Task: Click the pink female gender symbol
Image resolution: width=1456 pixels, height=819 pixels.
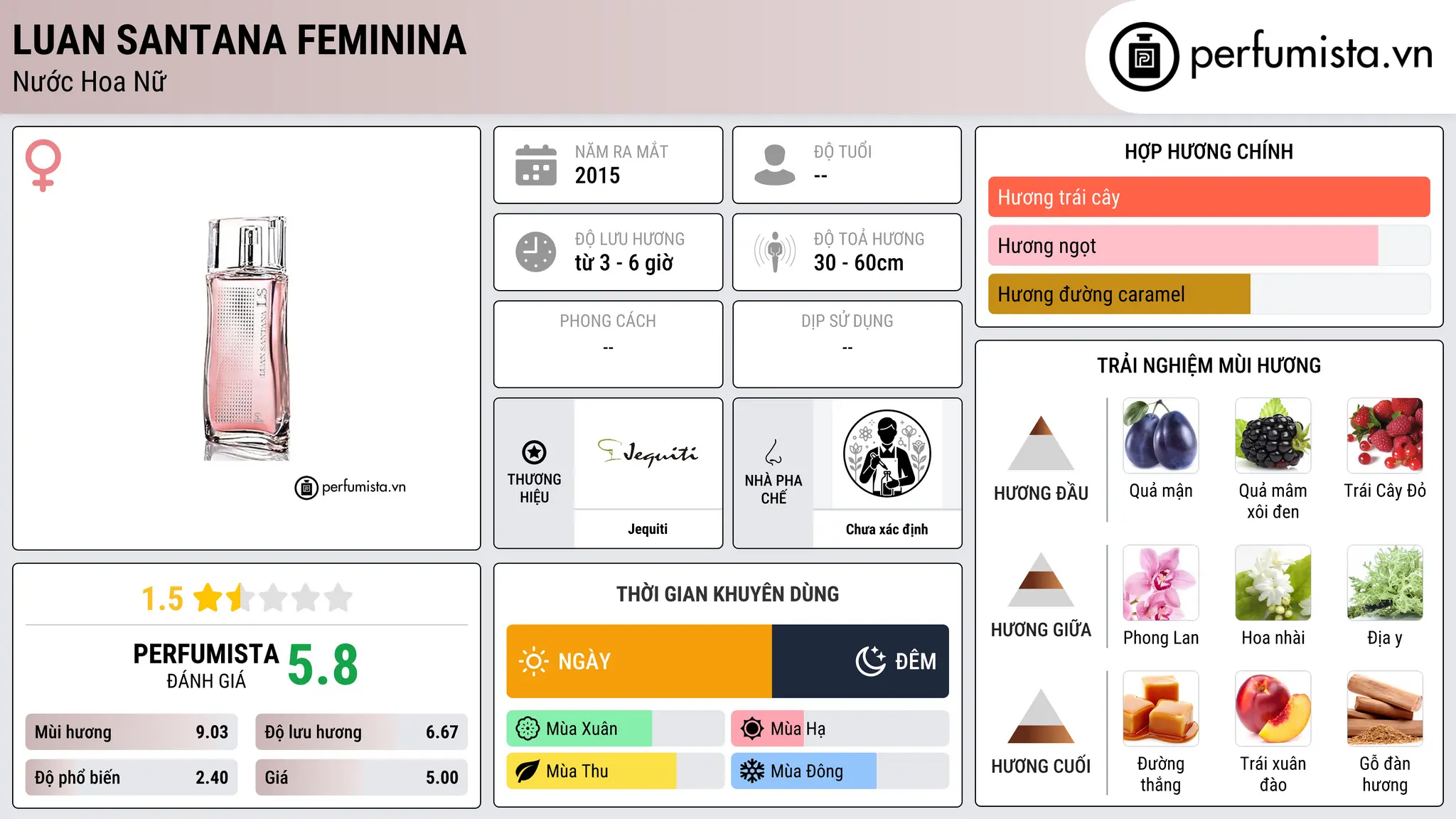Action: tap(43, 165)
